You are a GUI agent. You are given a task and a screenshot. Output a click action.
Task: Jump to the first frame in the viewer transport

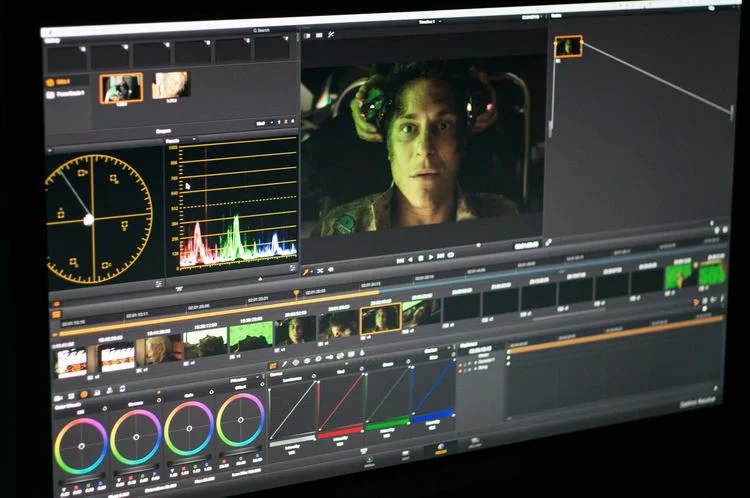coord(400,260)
